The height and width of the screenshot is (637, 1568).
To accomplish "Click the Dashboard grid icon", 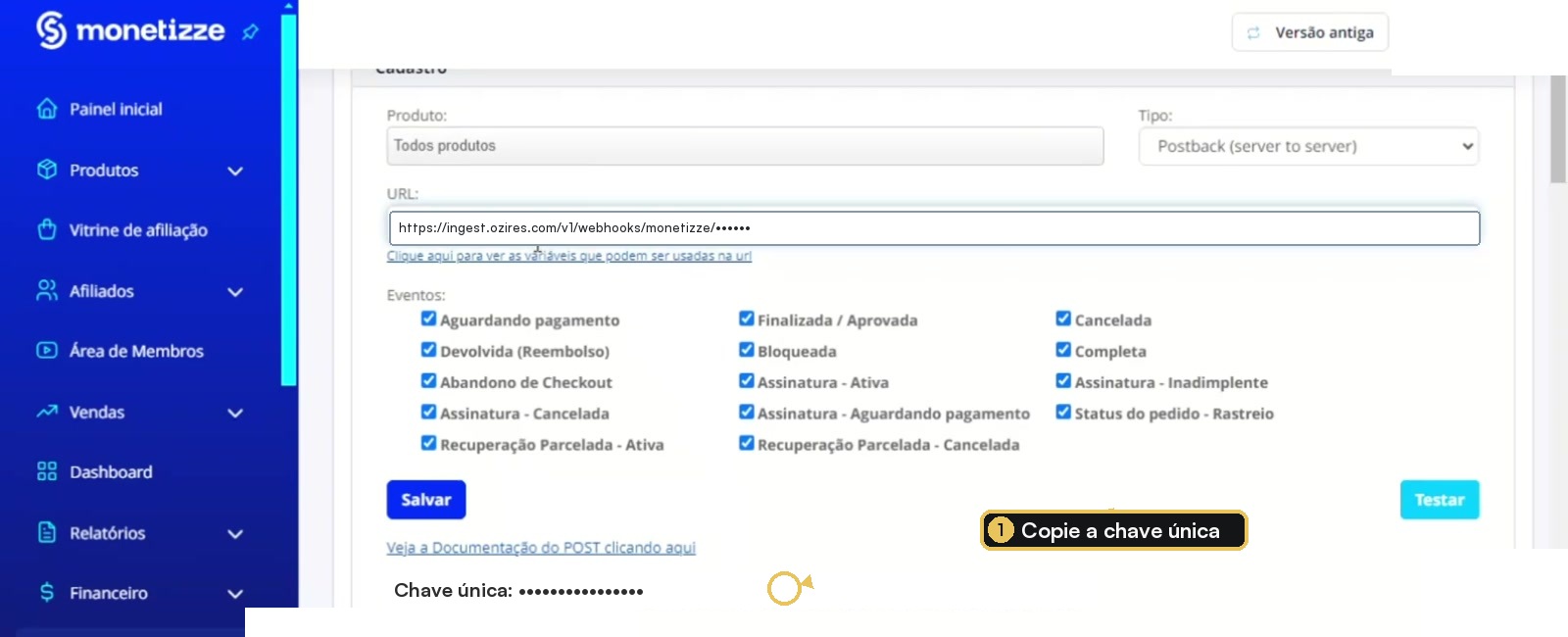I will [x=47, y=471].
